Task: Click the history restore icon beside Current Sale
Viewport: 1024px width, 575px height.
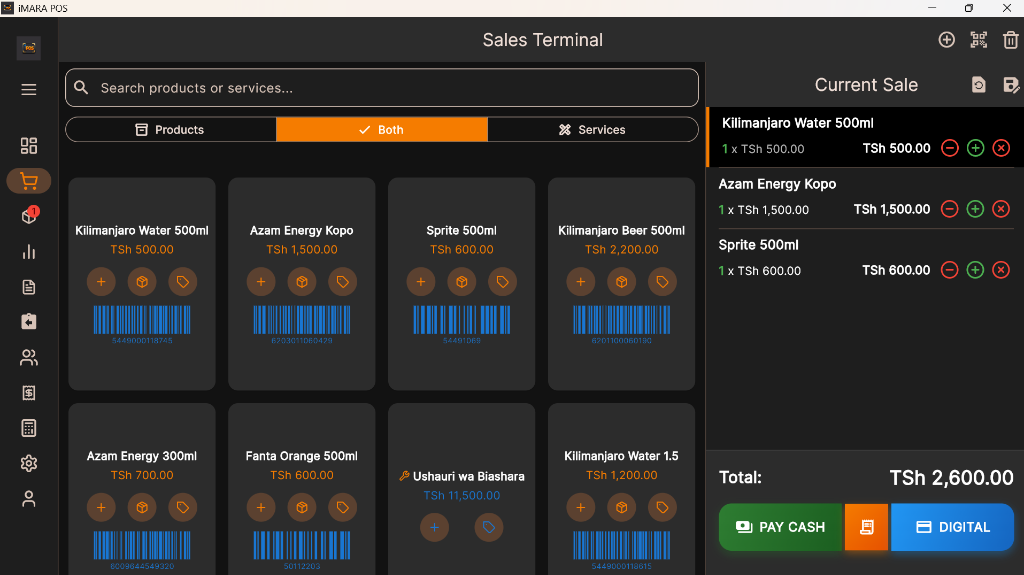Action: click(x=978, y=85)
